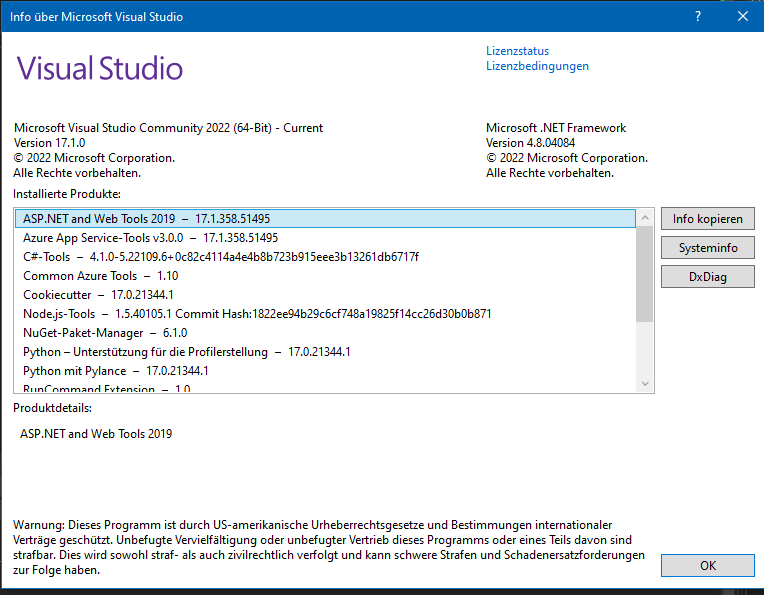Select Common Azure Tools 1.10 entry

tap(325, 276)
